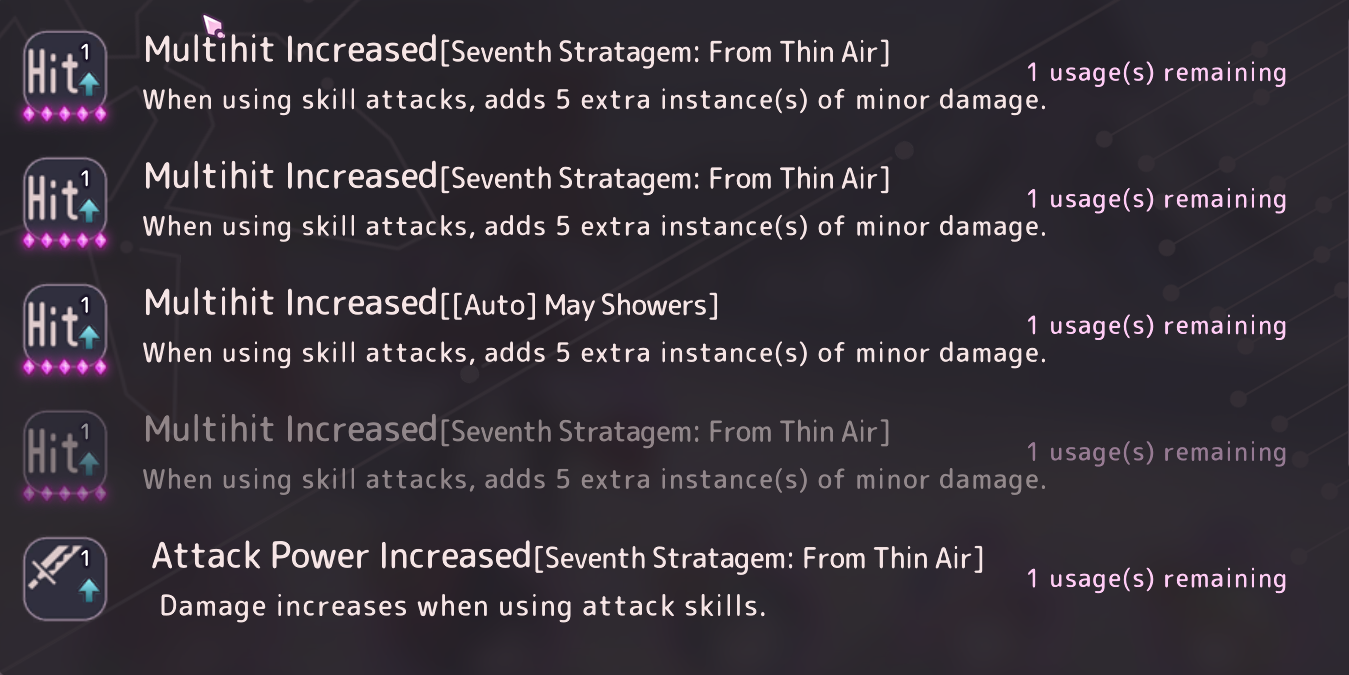Click usage(s) remaining beside May Showers buff
This screenshot has height=675, width=1349.
tap(1157, 326)
